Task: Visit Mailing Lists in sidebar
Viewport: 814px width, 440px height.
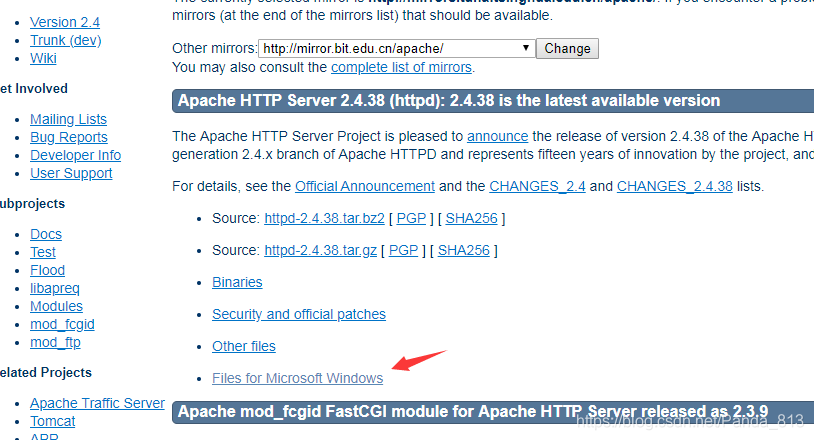Action: (x=68, y=119)
